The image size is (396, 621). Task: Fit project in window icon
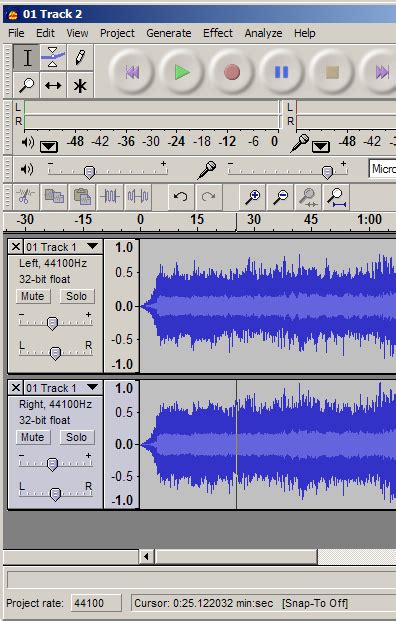coord(336,197)
